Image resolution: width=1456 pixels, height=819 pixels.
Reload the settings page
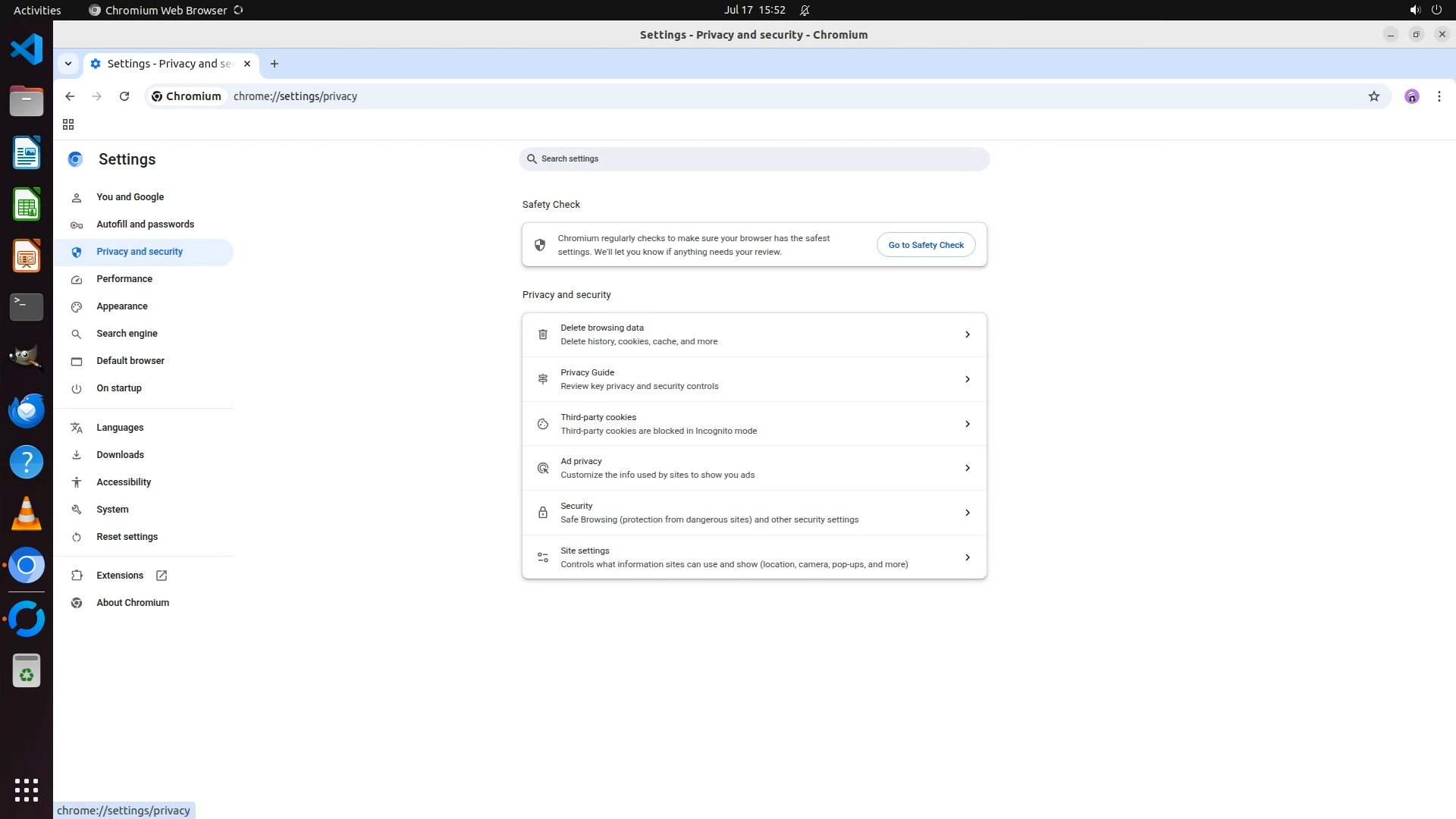click(x=124, y=96)
